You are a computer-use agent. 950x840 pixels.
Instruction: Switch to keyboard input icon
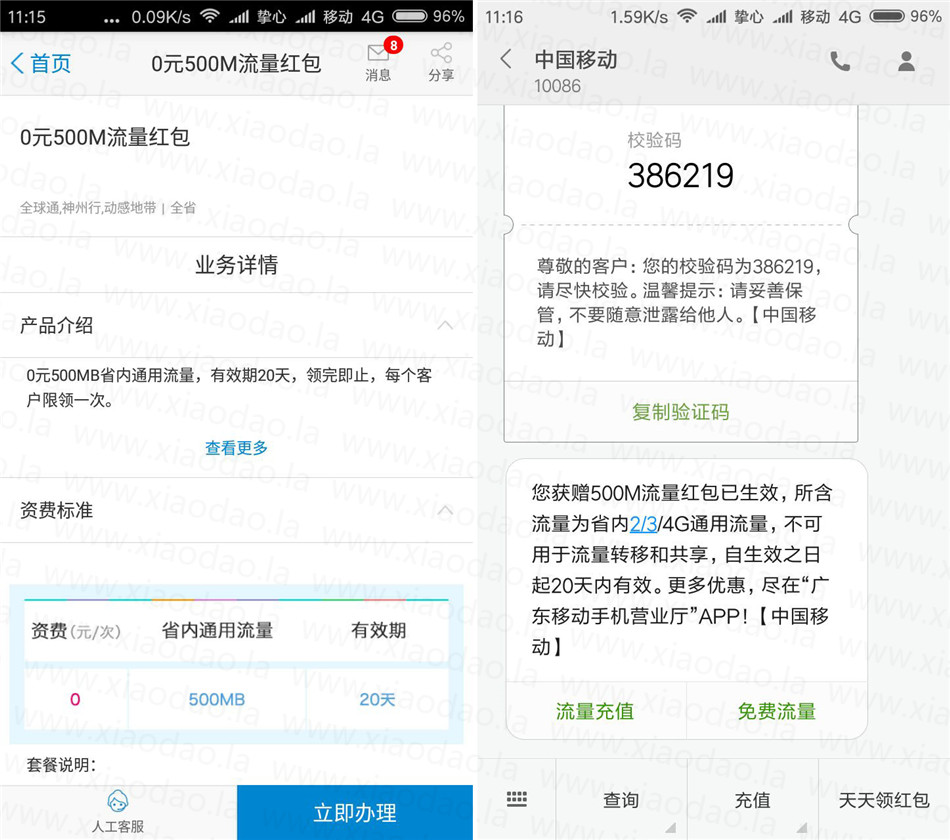point(517,799)
